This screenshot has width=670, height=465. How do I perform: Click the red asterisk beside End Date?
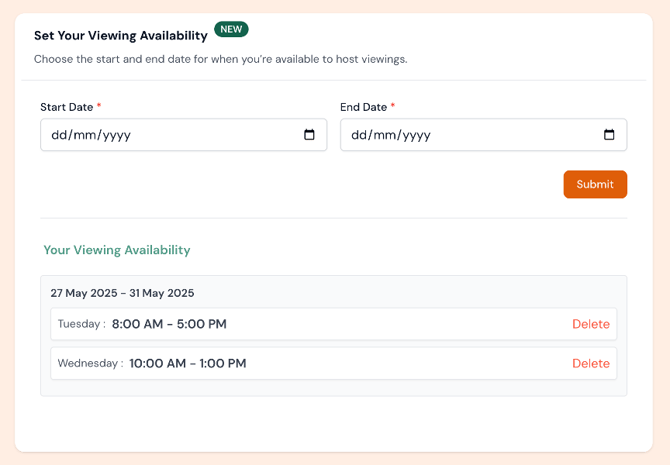pyautogui.click(x=393, y=107)
